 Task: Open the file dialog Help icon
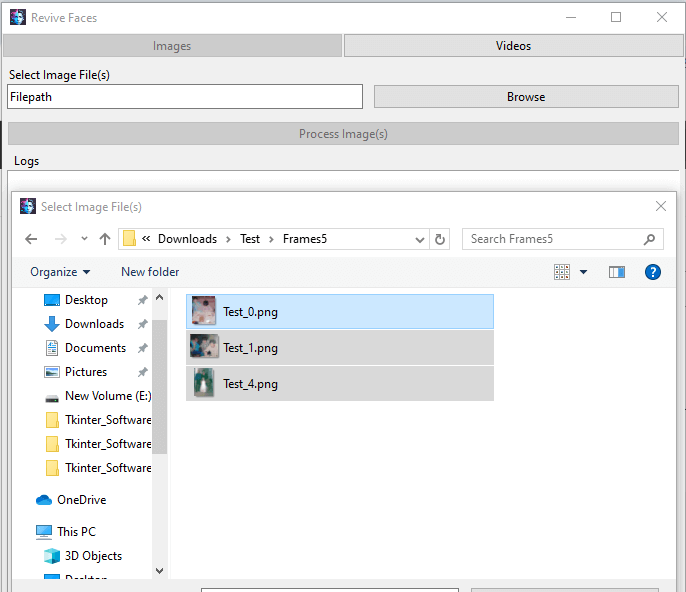click(653, 272)
